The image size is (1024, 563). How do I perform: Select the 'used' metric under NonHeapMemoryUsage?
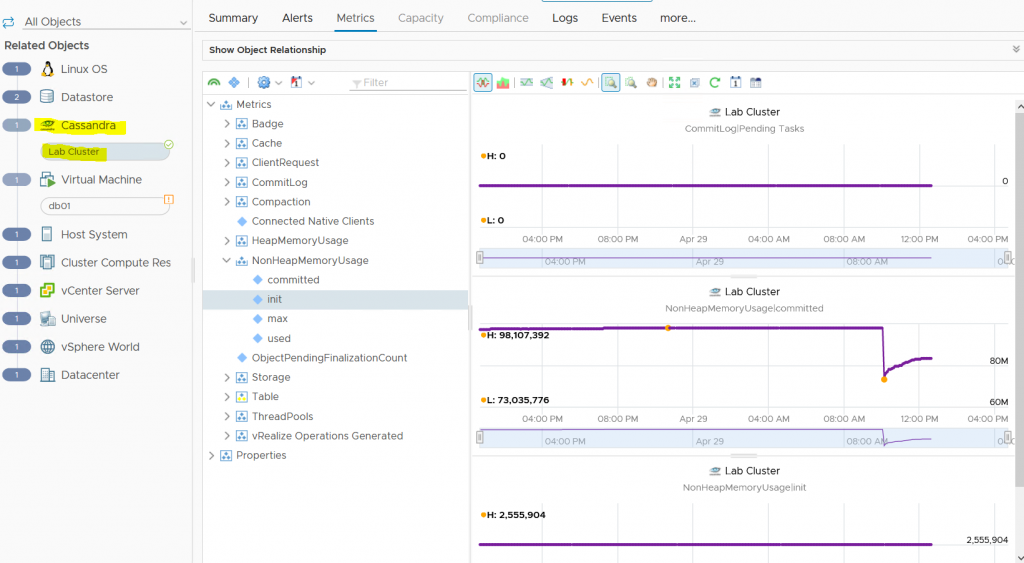tap(279, 339)
